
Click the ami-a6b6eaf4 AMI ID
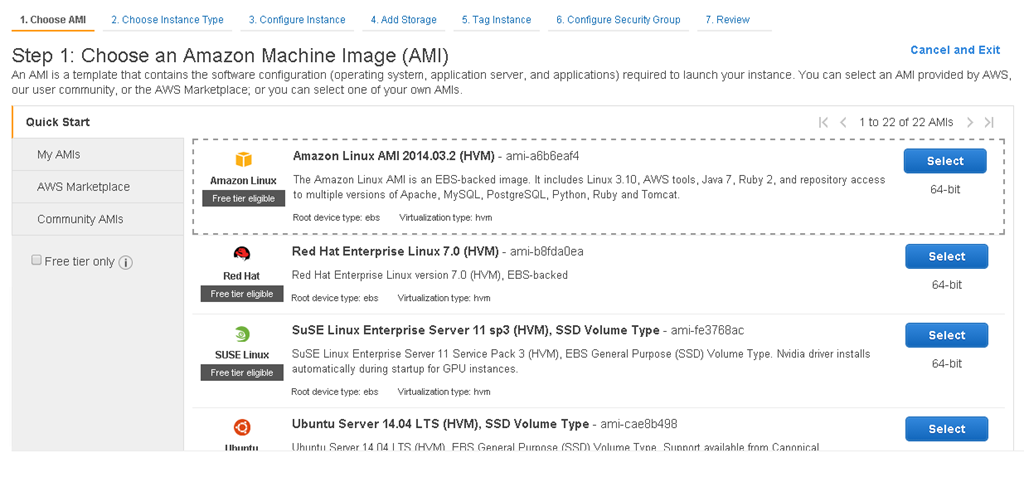(x=543, y=157)
